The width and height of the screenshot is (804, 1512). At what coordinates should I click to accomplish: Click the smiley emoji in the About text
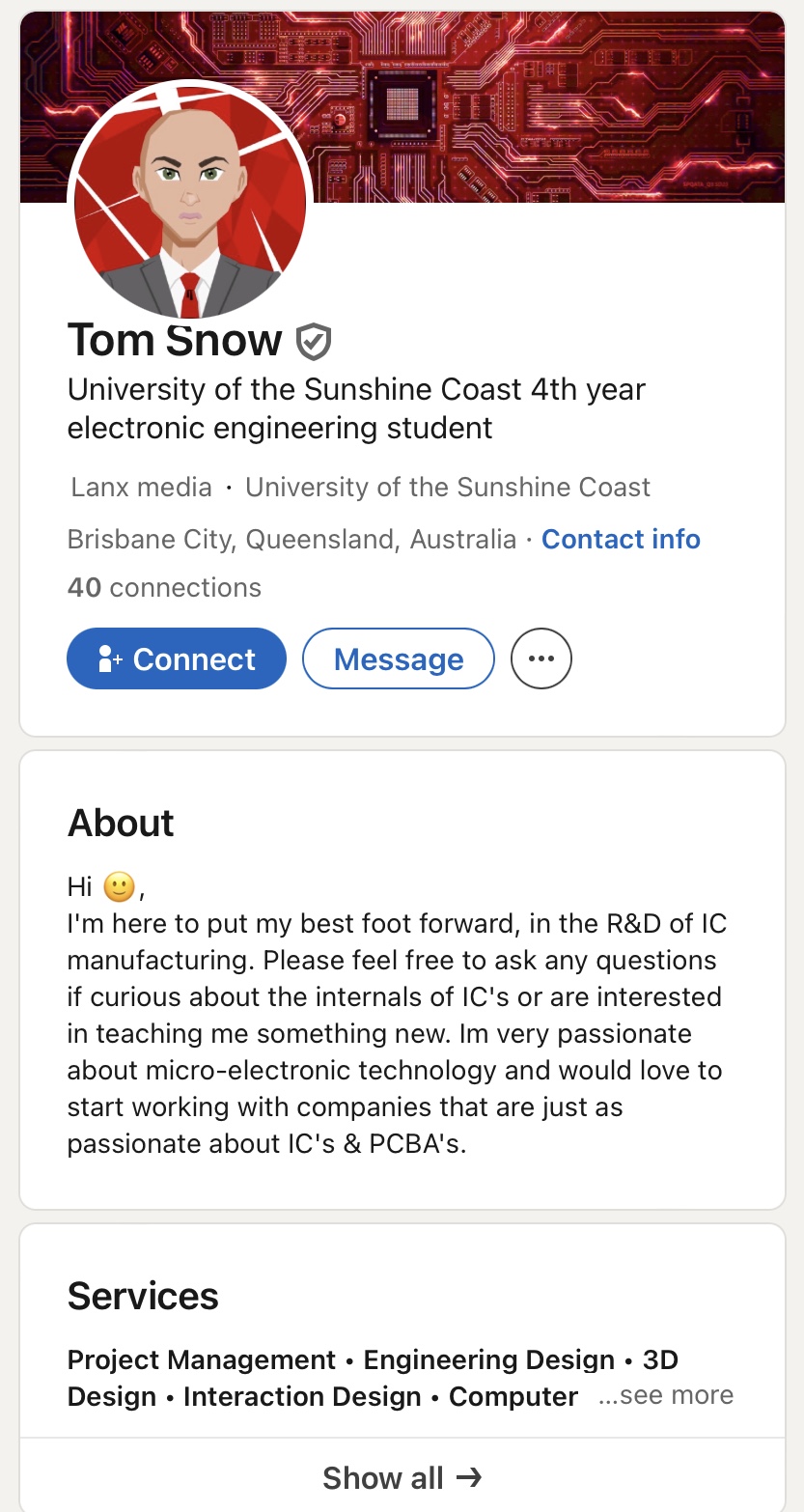coord(119,886)
